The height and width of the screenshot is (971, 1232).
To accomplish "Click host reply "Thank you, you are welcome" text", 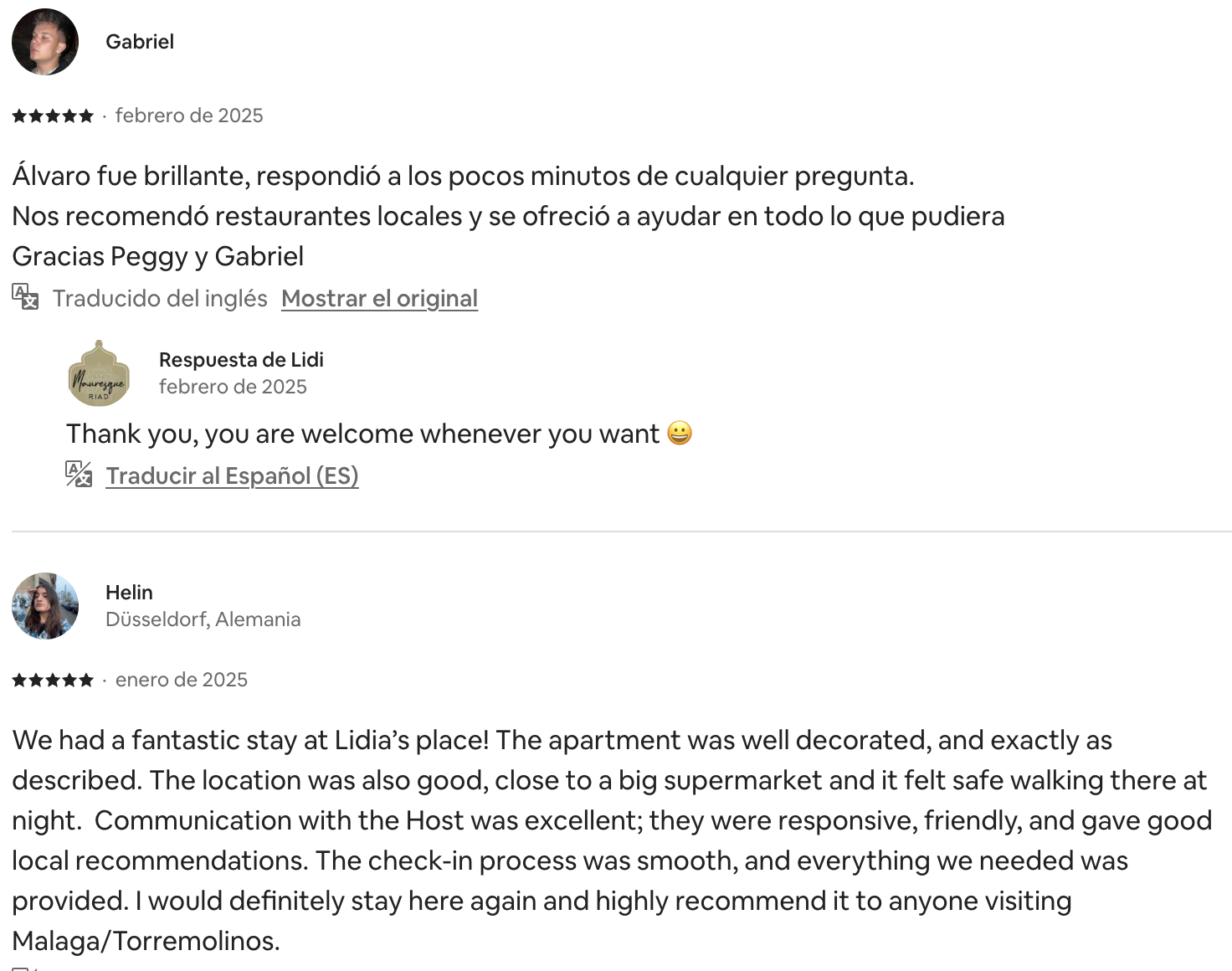I will (x=362, y=434).
